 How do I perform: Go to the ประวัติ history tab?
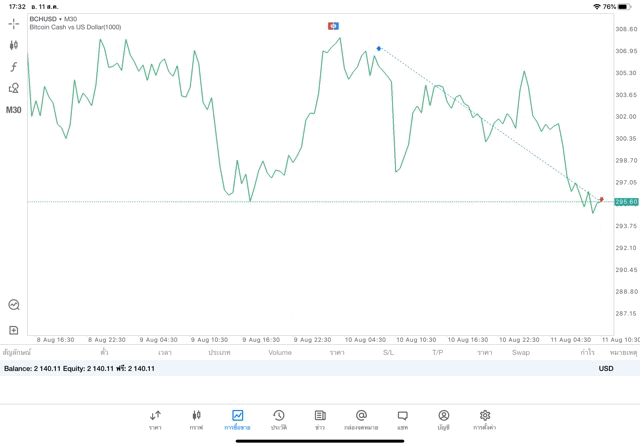pyautogui.click(x=278, y=420)
